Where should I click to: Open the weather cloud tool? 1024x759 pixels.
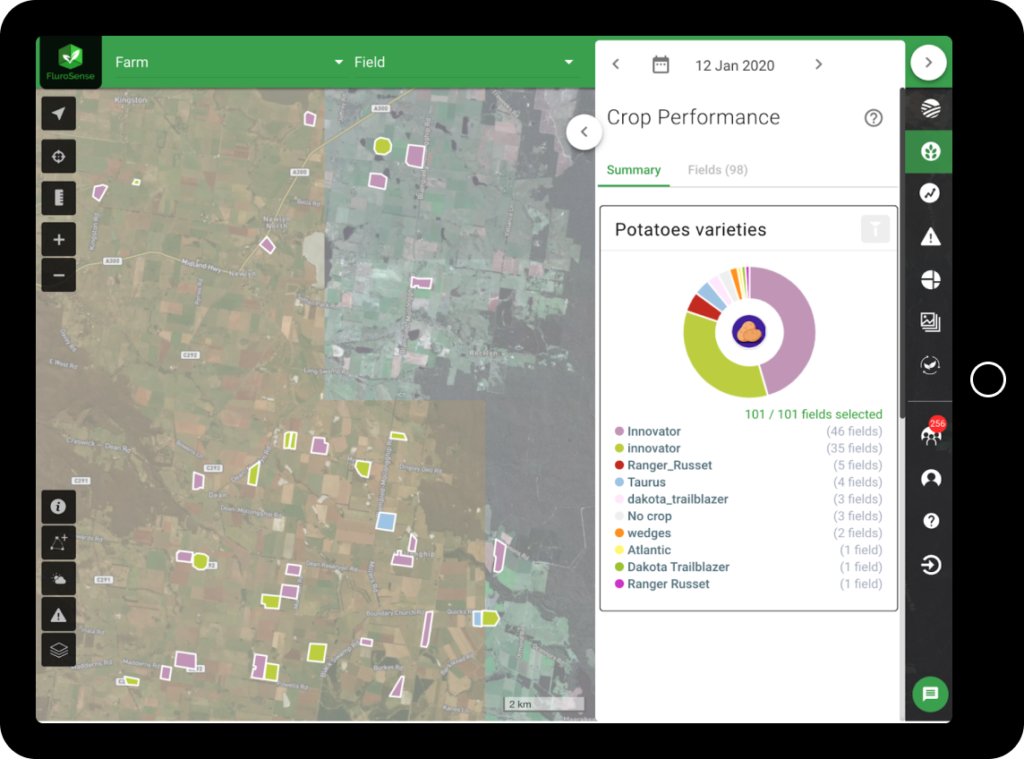tap(58, 579)
